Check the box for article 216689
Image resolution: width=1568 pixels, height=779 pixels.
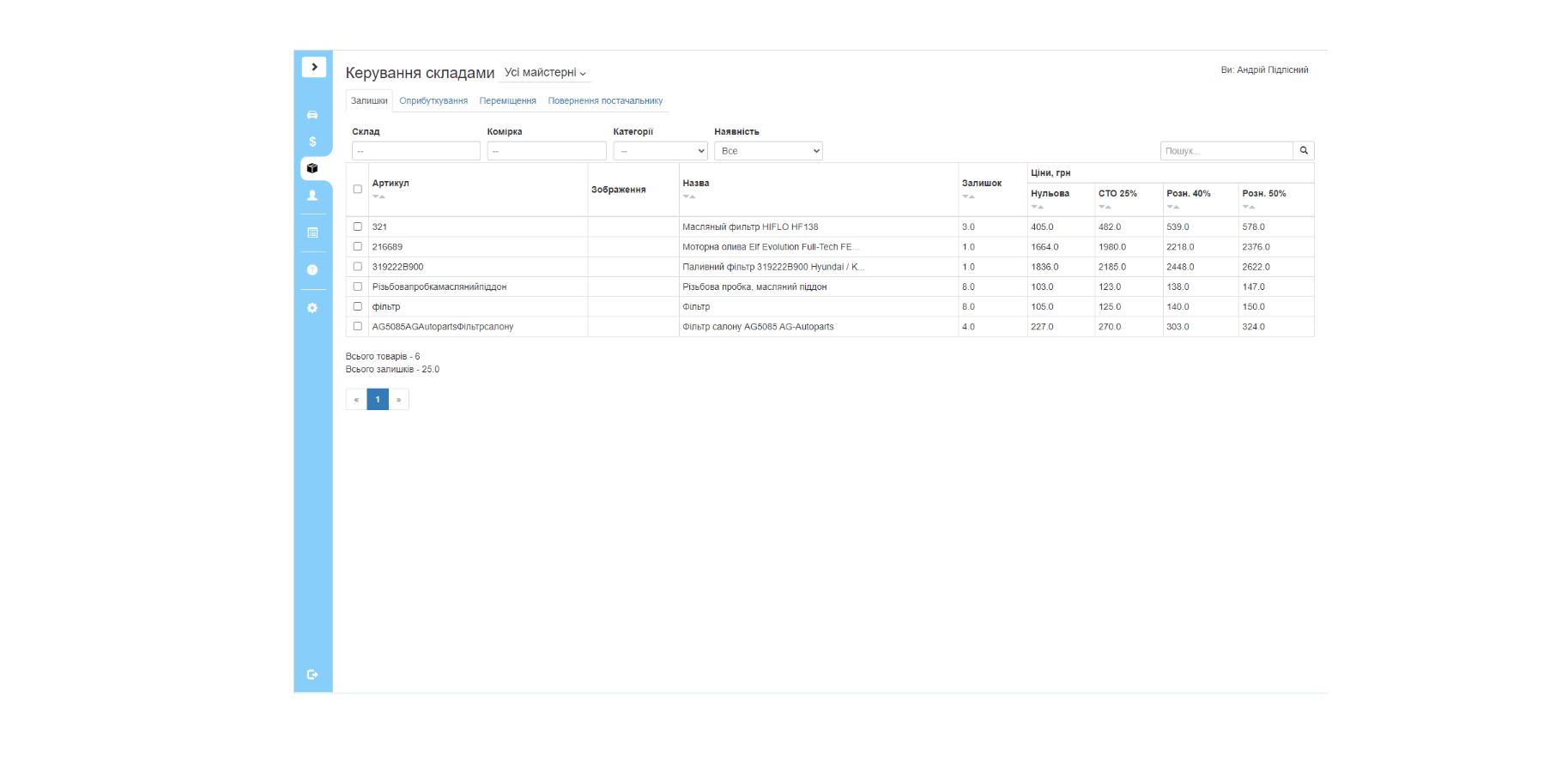[358, 247]
